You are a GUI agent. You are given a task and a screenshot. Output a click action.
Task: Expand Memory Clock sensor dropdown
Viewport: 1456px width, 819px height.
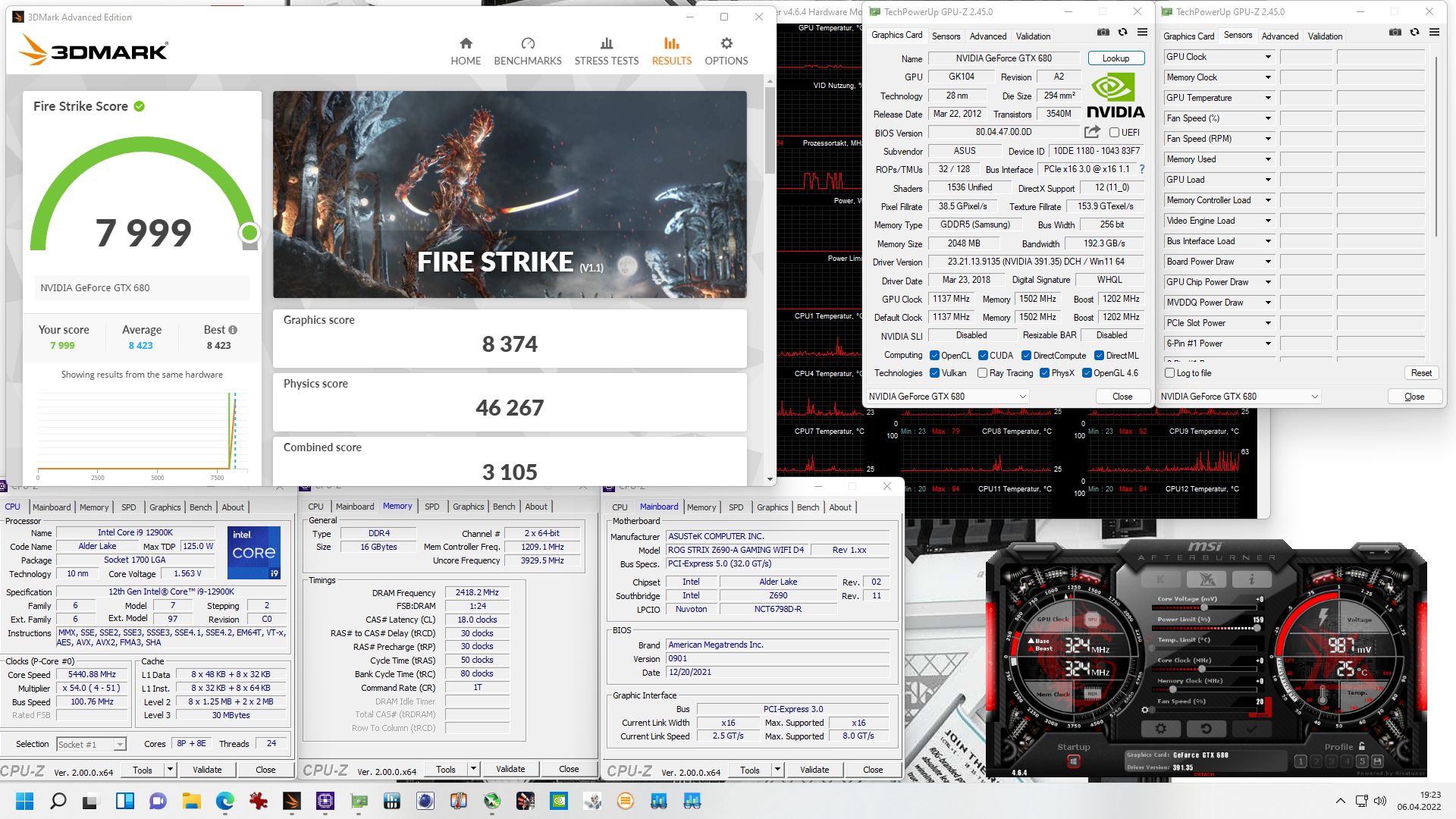(1268, 77)
